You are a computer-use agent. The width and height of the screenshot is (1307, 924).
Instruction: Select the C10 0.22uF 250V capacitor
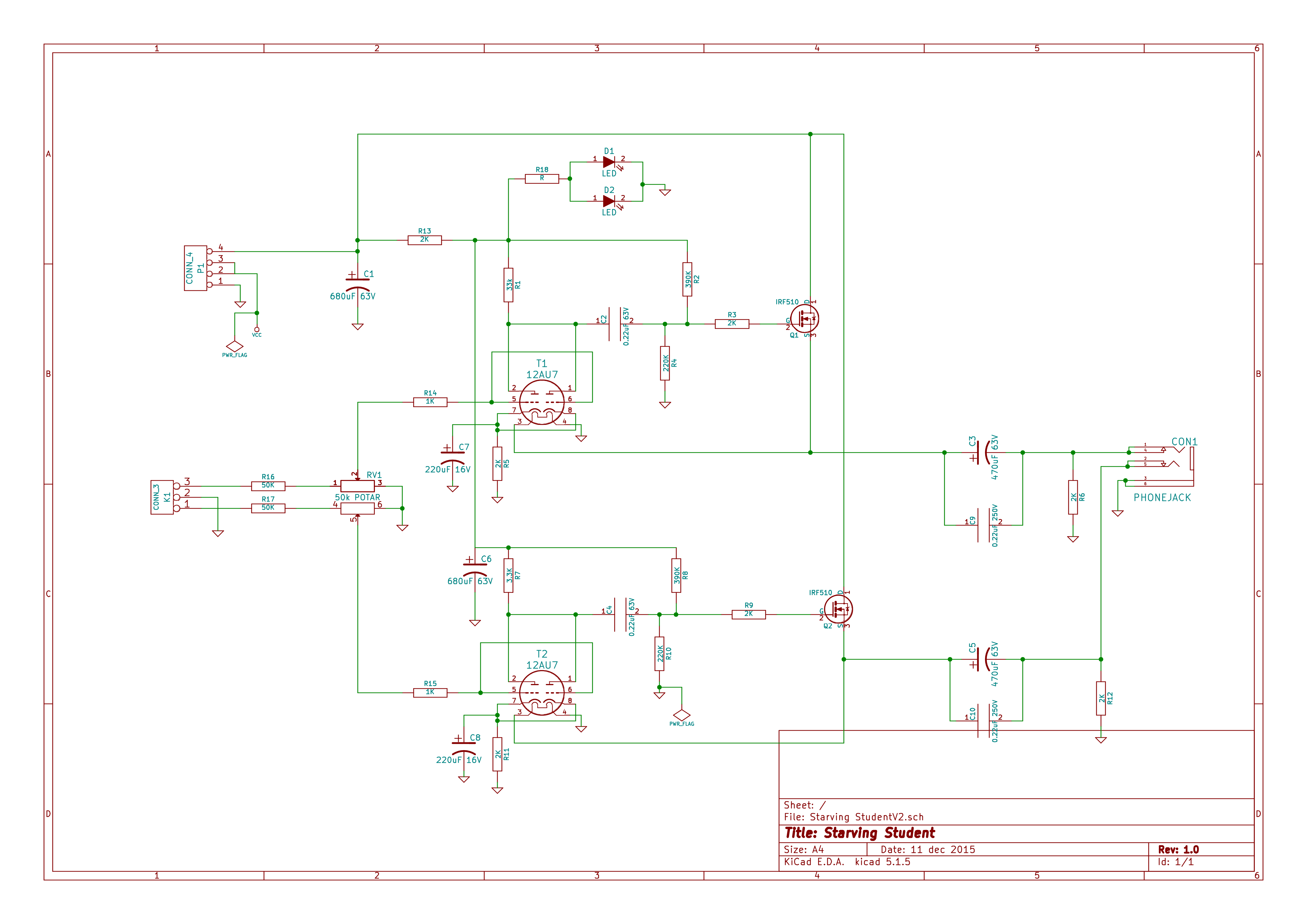[x=983, y=721]
